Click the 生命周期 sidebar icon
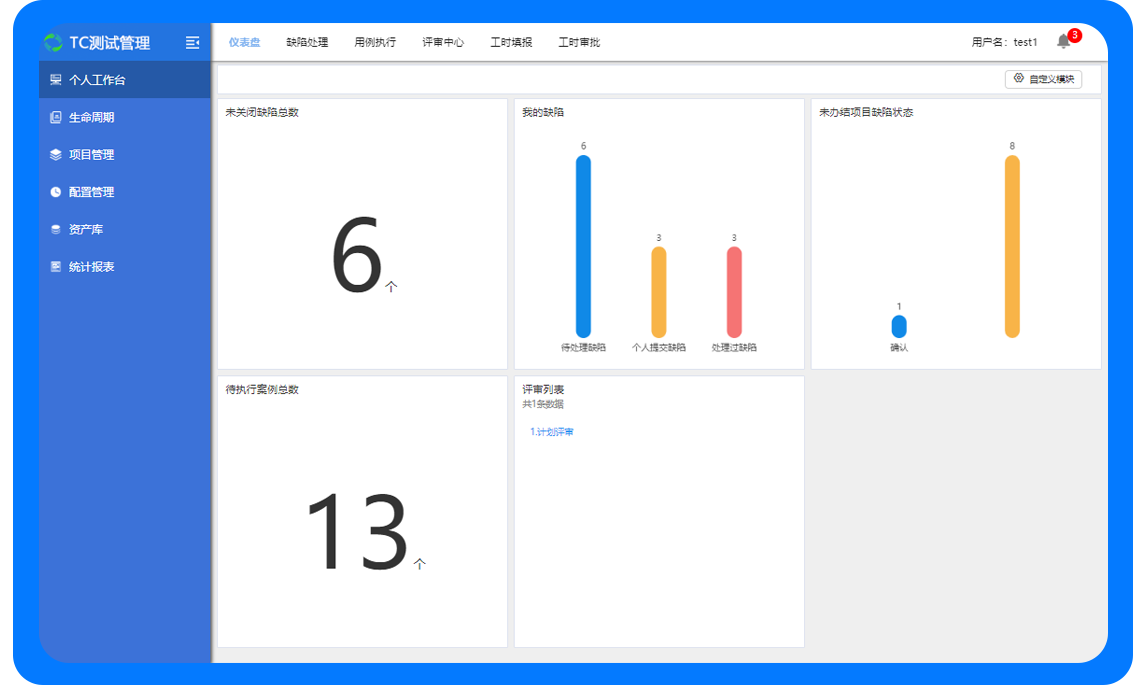The width and height of the screenshot is (1146, 685). pos(56,117)
